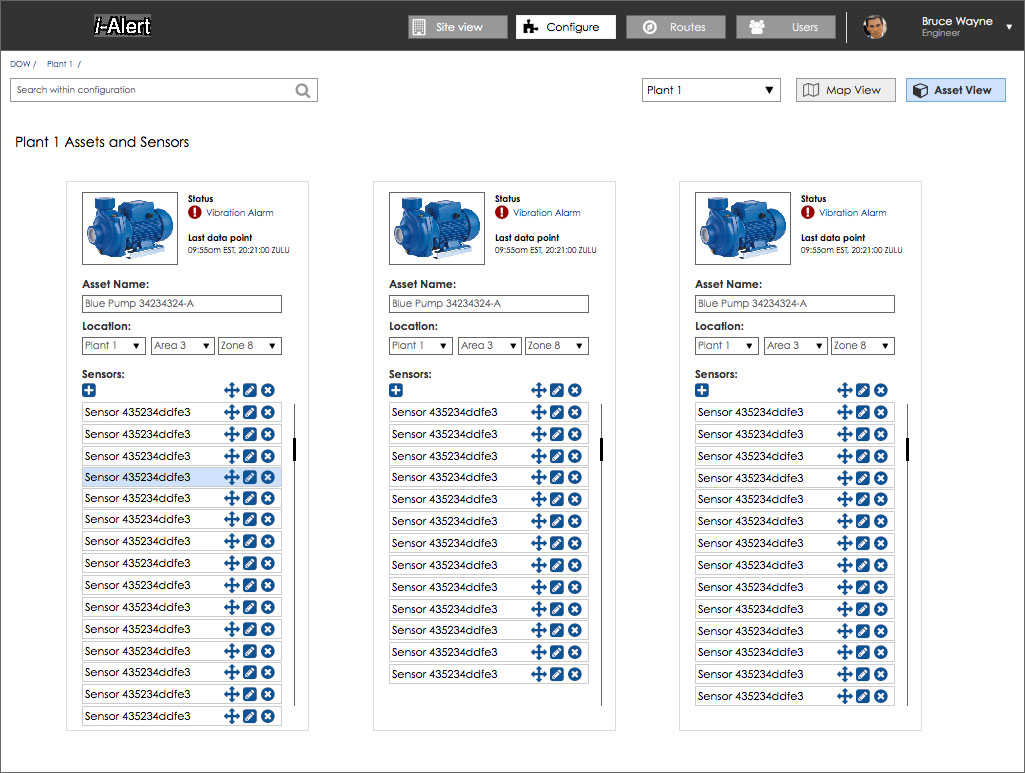Switch to Map View

(x=846, y=90)
